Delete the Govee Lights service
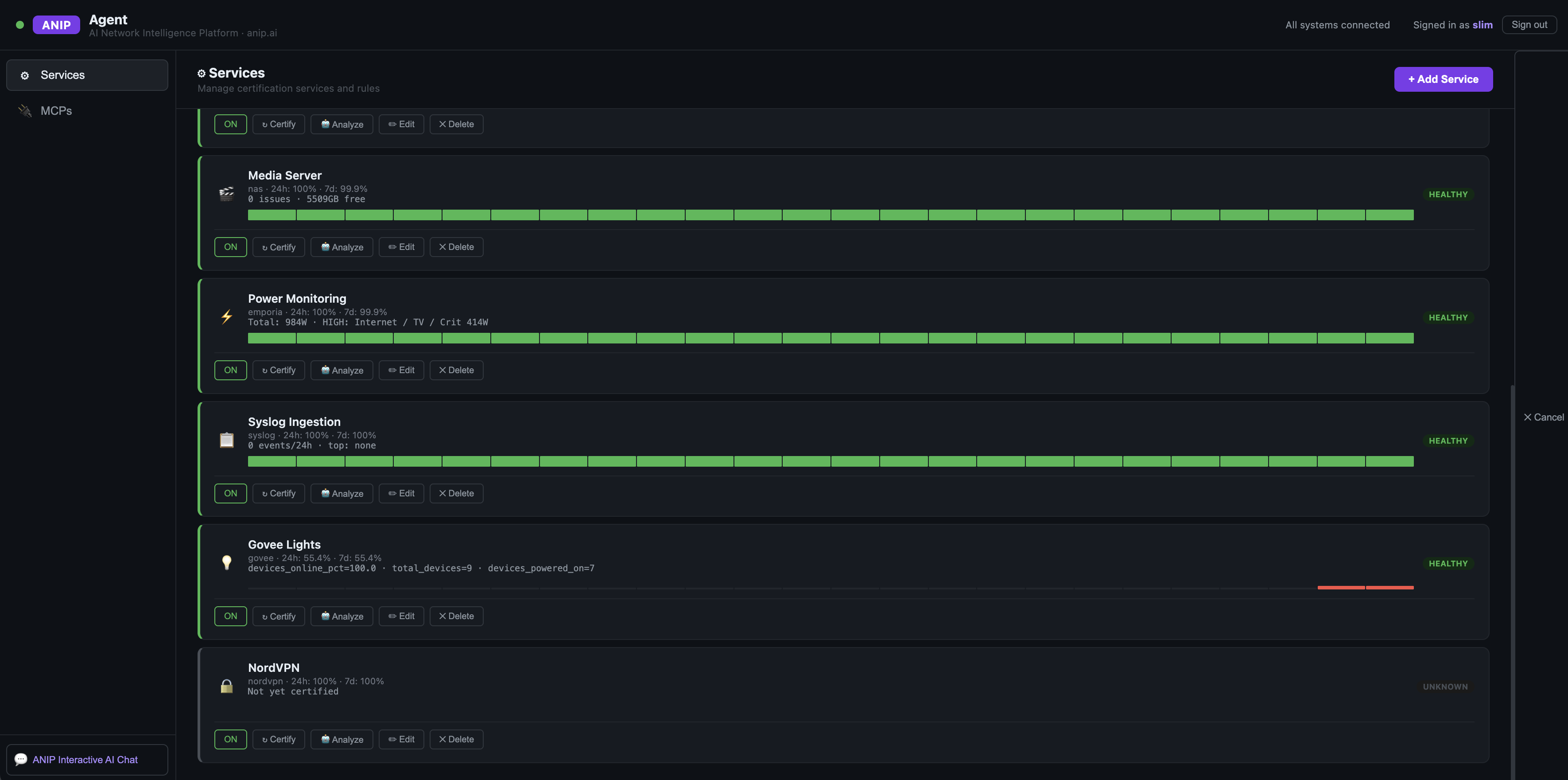Viewport: 1568px width, 780px height. pos(457,616)
